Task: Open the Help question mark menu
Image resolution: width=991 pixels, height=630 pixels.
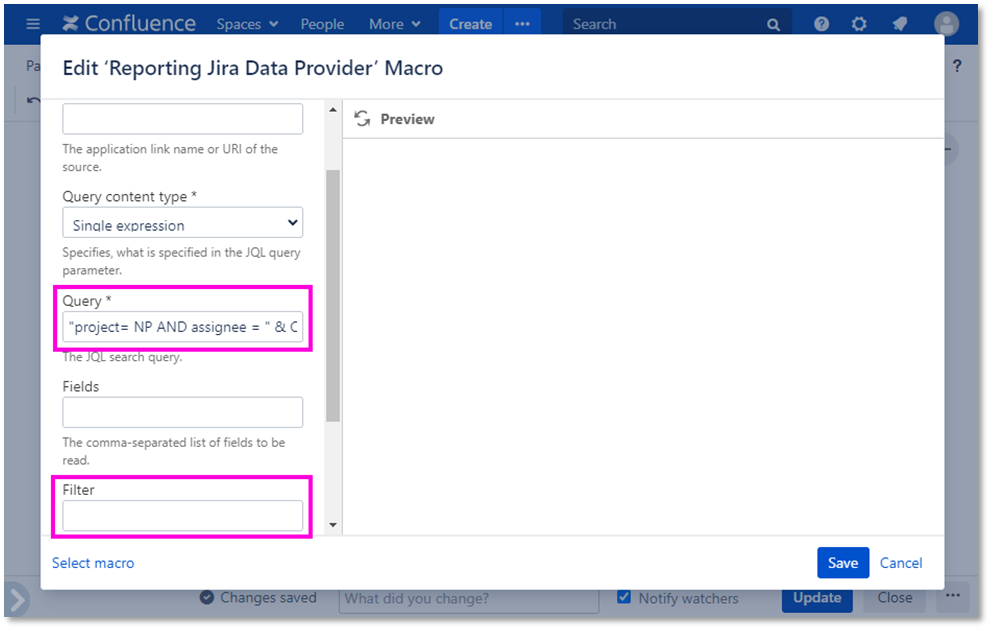Action: [821, 24]
